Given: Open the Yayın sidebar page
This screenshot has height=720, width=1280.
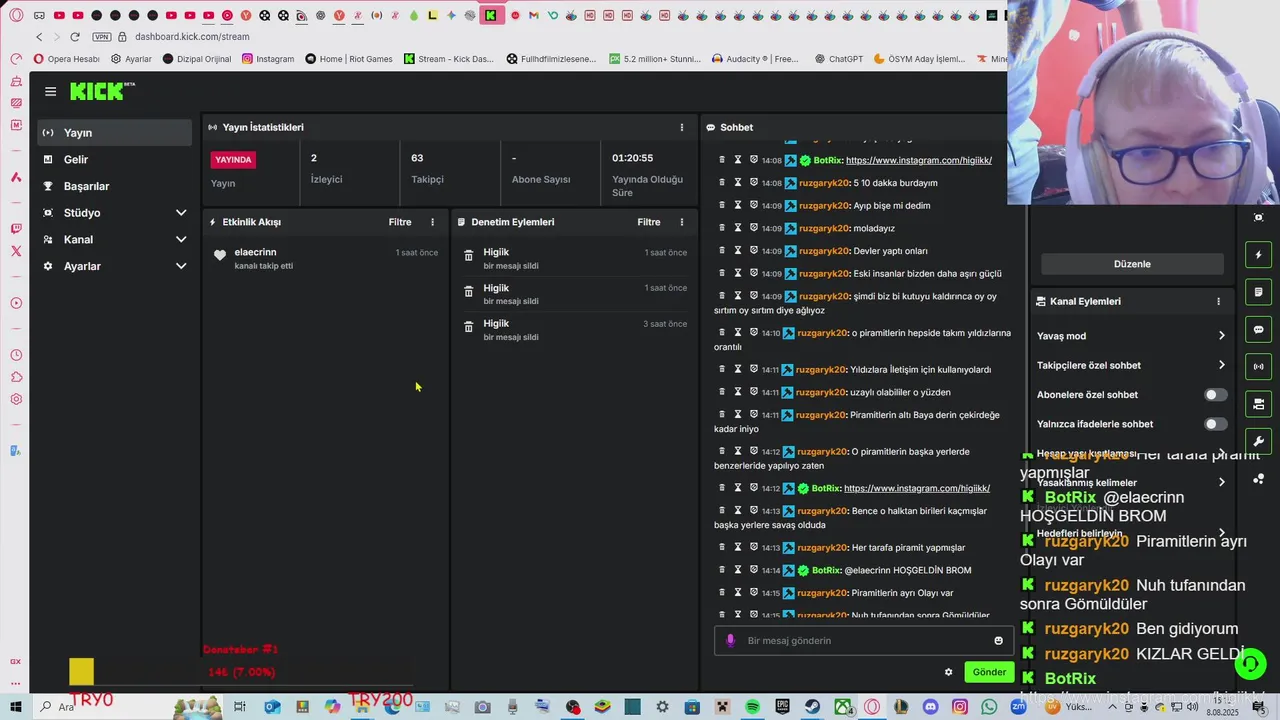Looking at the screenshot, I should tap(114, 133).
